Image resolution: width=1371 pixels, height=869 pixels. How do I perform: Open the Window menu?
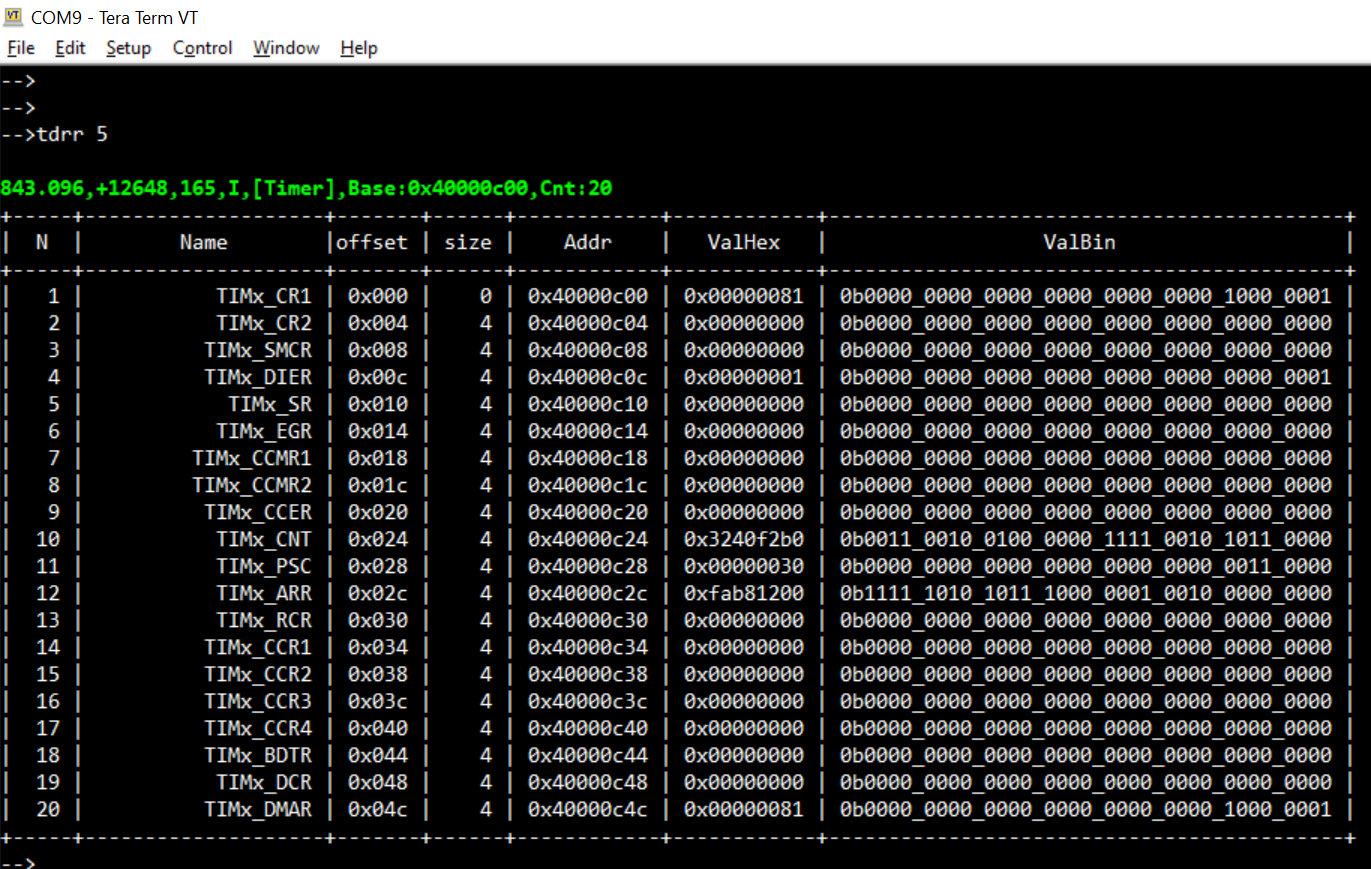click(286, 48)
